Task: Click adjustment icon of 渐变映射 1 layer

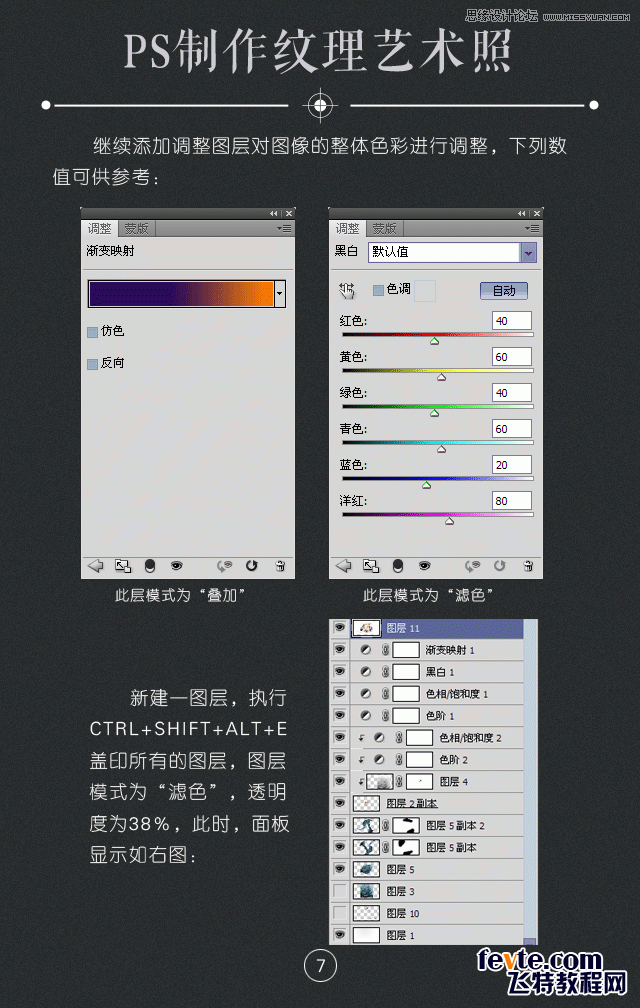Action: 366,650
